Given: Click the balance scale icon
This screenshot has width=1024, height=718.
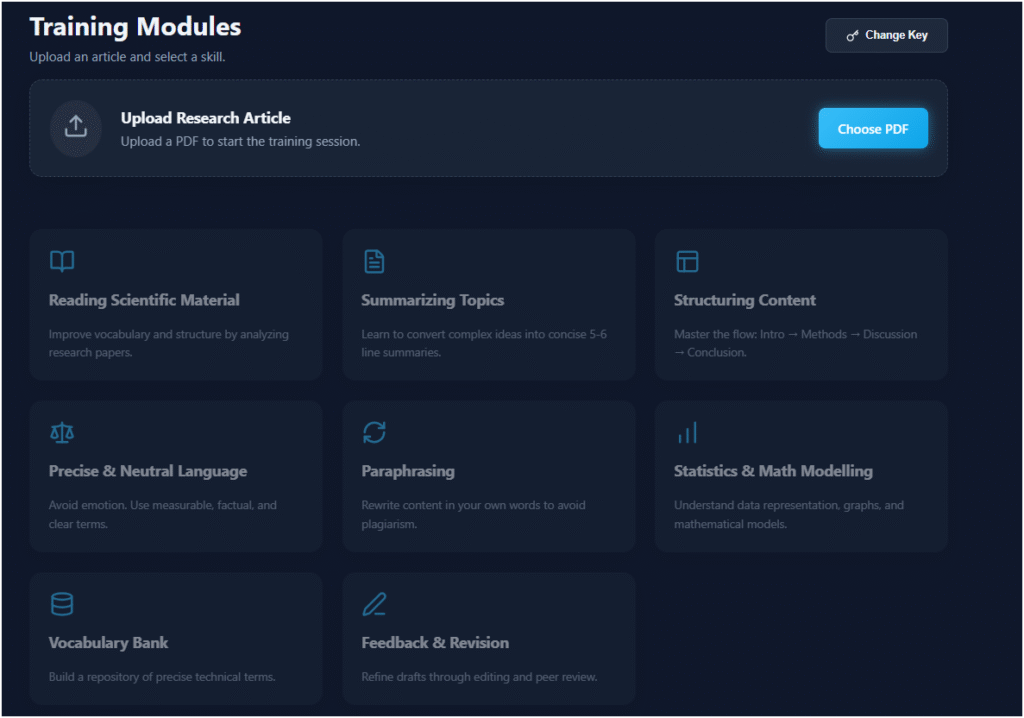Looking at the screenshot, I should 62,433.
